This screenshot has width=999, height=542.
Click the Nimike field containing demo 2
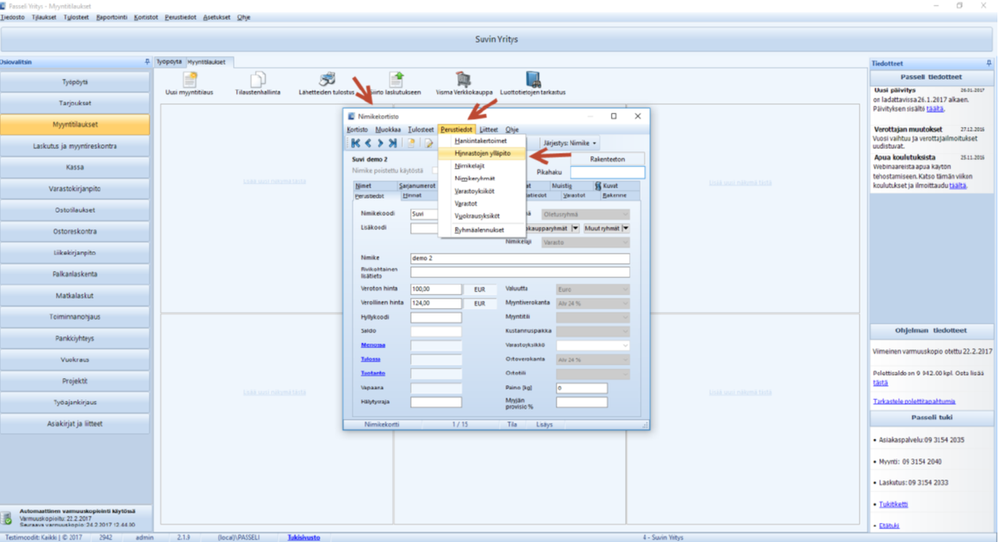click(520, 258)
